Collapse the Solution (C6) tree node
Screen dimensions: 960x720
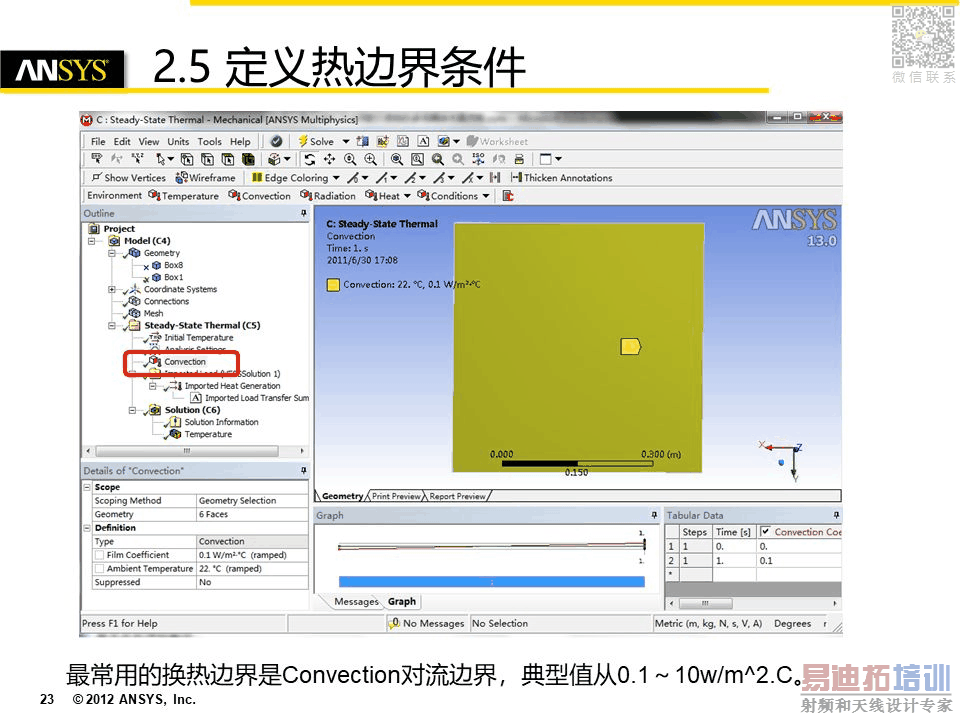(132, 410)
